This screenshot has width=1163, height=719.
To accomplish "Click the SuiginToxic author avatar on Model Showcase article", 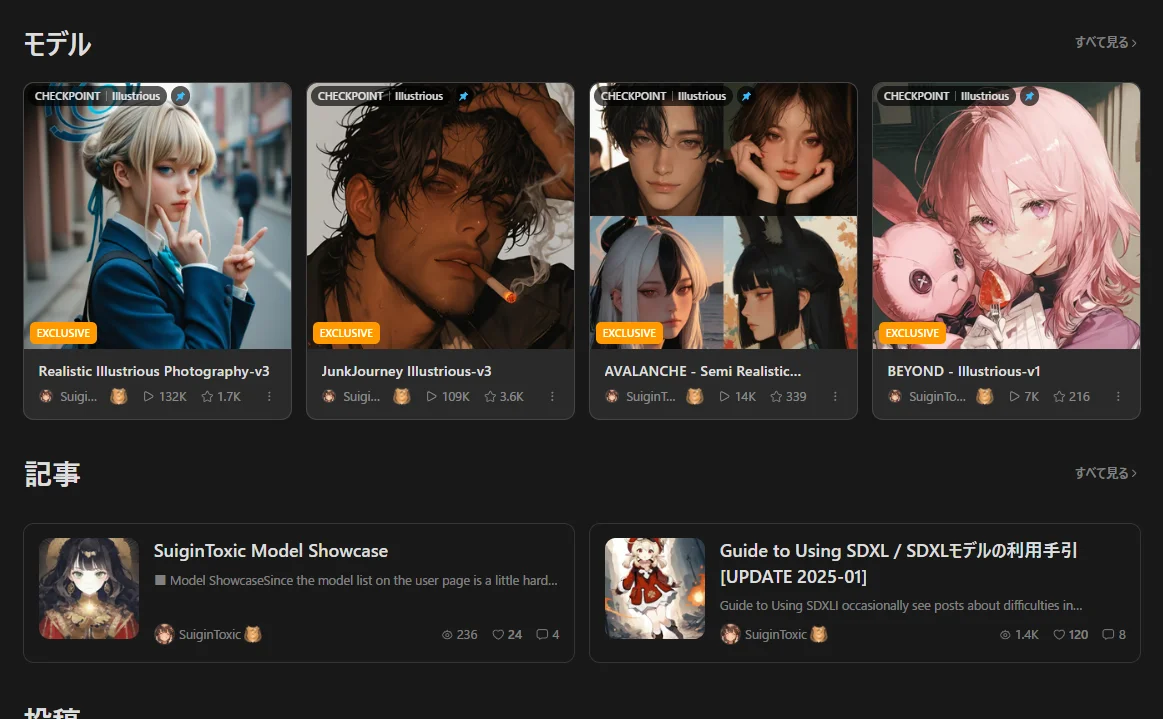I will coord(164,635).
